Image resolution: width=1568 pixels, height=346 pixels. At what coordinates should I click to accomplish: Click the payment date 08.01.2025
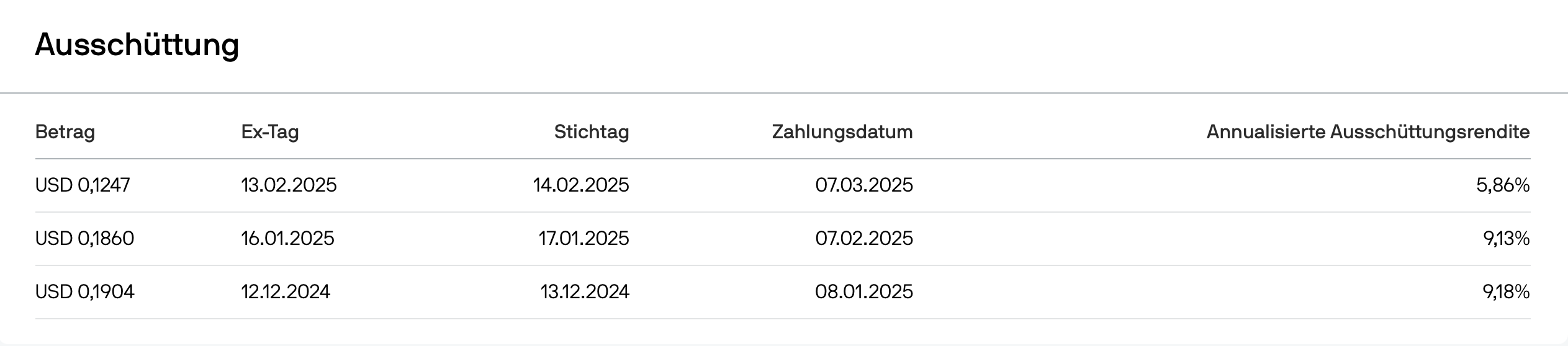[x=863, y=292]
